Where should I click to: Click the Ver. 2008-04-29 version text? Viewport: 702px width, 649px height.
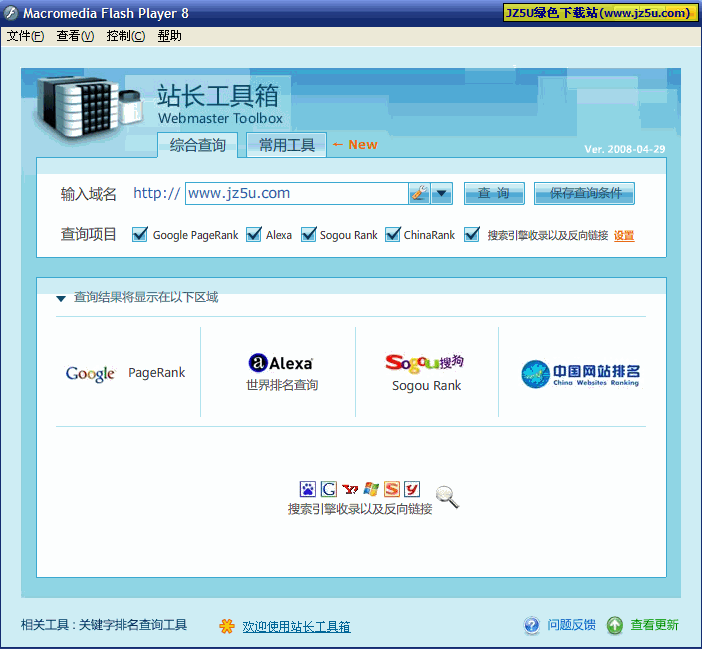(x=625, y=149)
